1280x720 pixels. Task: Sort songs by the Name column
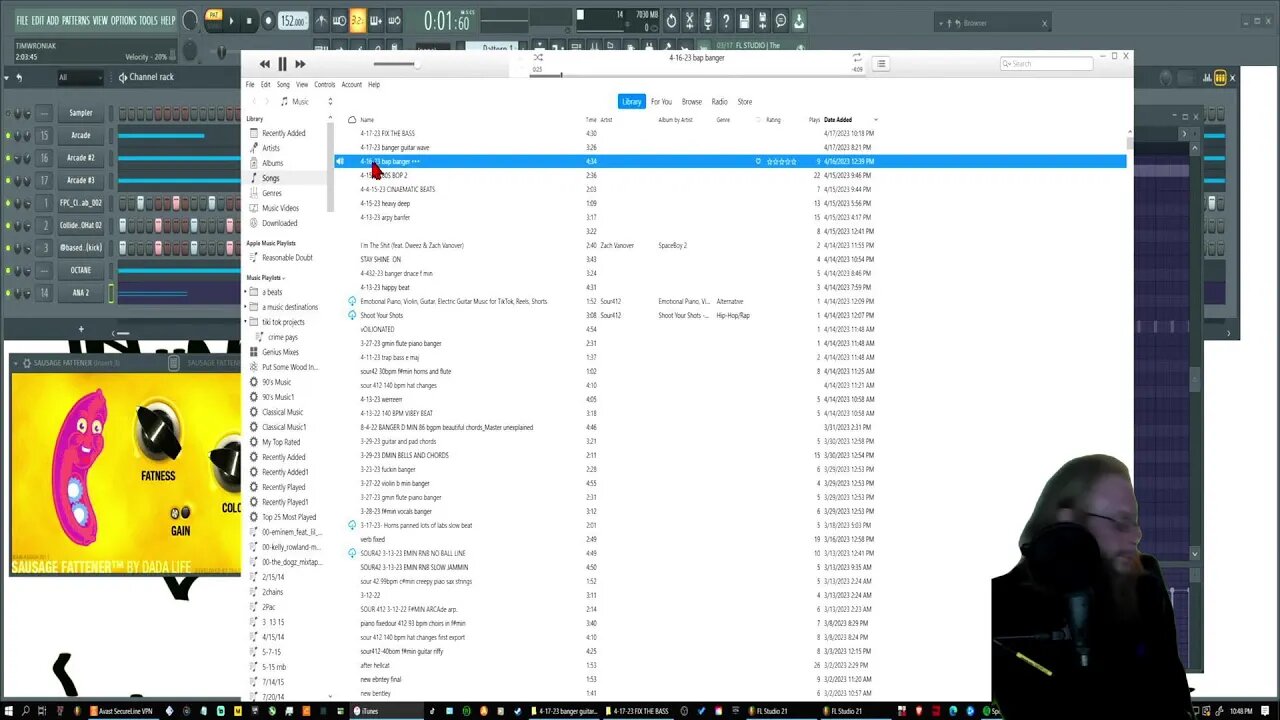coord(367,120)
